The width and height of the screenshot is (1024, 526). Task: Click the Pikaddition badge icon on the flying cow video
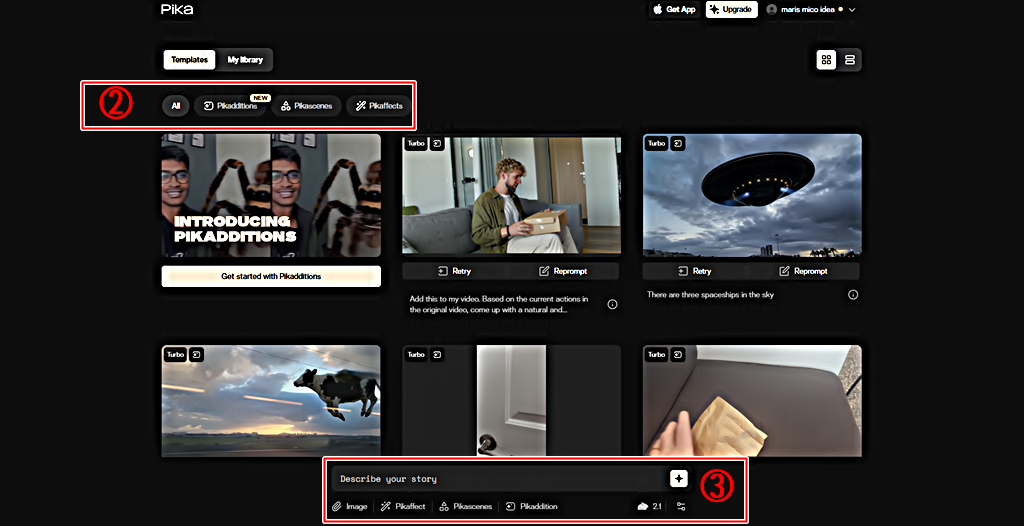point(197,355)
